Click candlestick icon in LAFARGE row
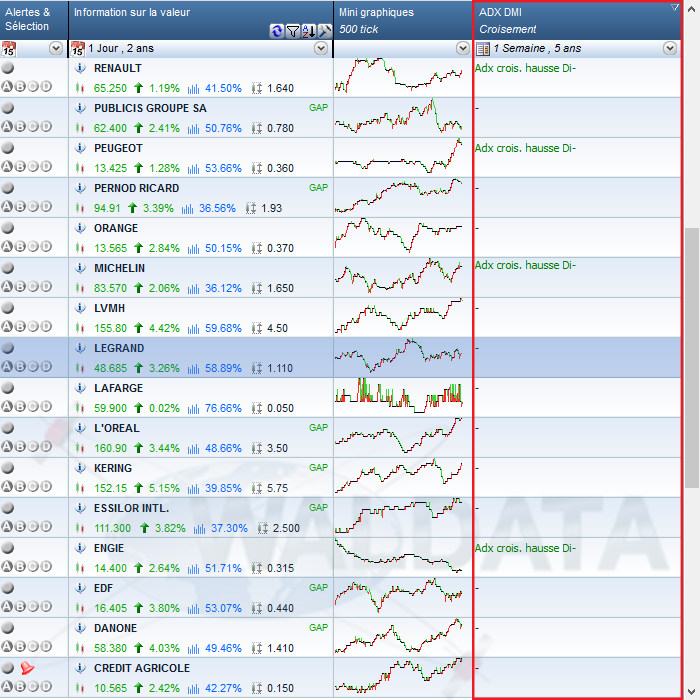The height and width of the screenshot is (700, 700). [x=80, y=408]
